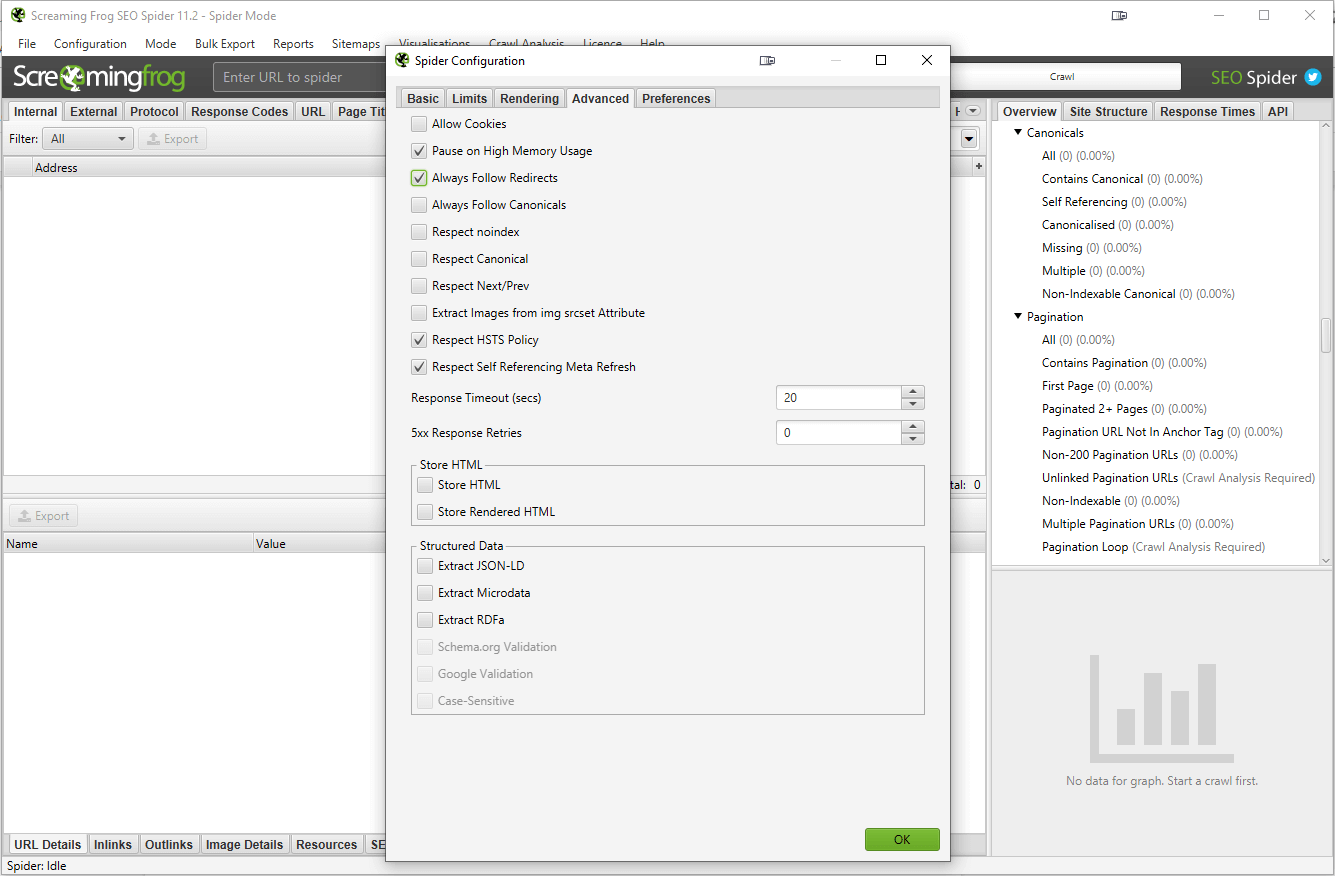Check Respect Canonical option
The height and width of the screenshot is (876, 1335).
click(419, 259)
